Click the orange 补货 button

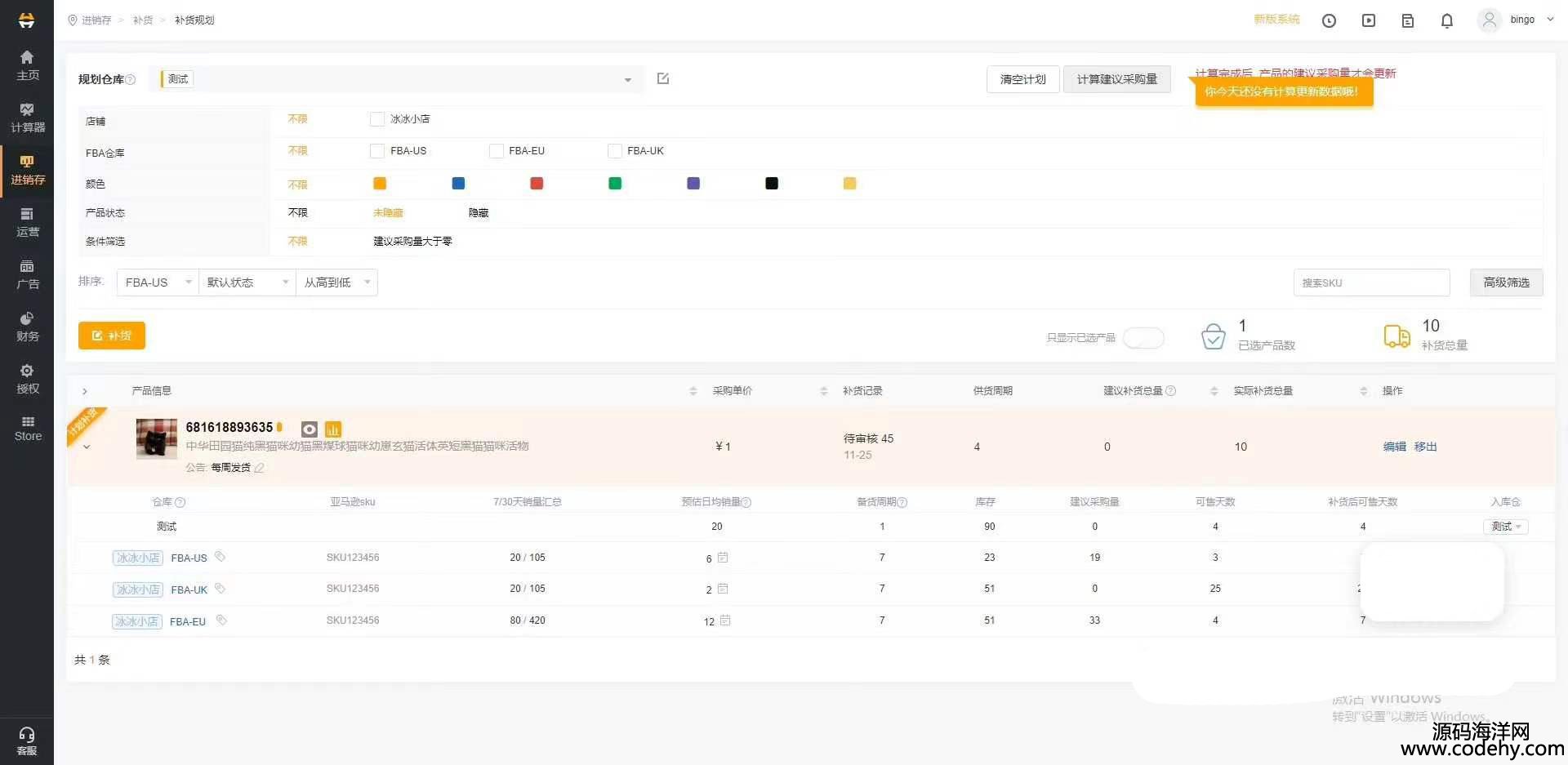pyautogui.click(x=112, y=336)
